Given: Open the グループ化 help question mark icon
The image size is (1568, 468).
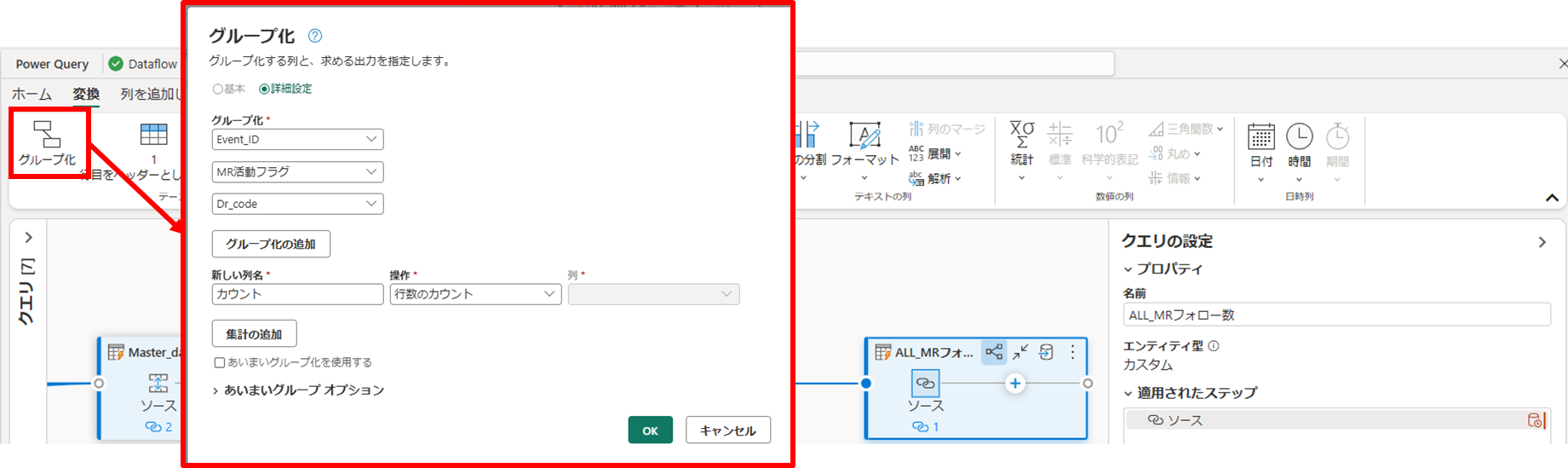Looking at the screenshot, I should click(x=315, y=36).
